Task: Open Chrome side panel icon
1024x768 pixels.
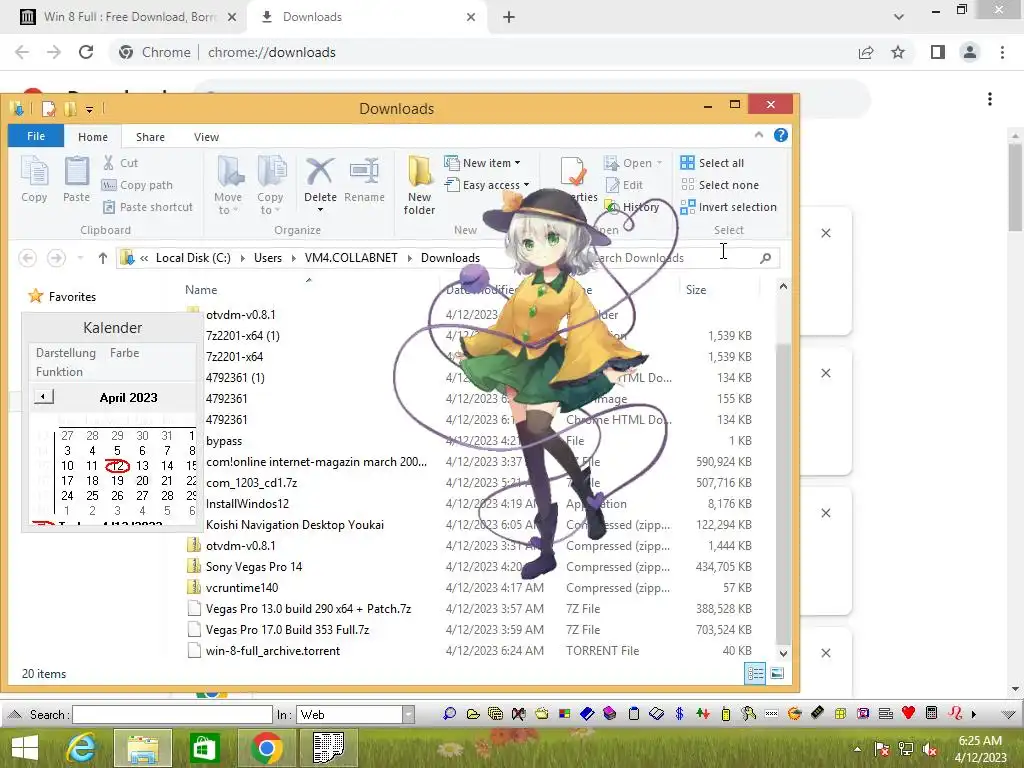Action: point(938,52)
